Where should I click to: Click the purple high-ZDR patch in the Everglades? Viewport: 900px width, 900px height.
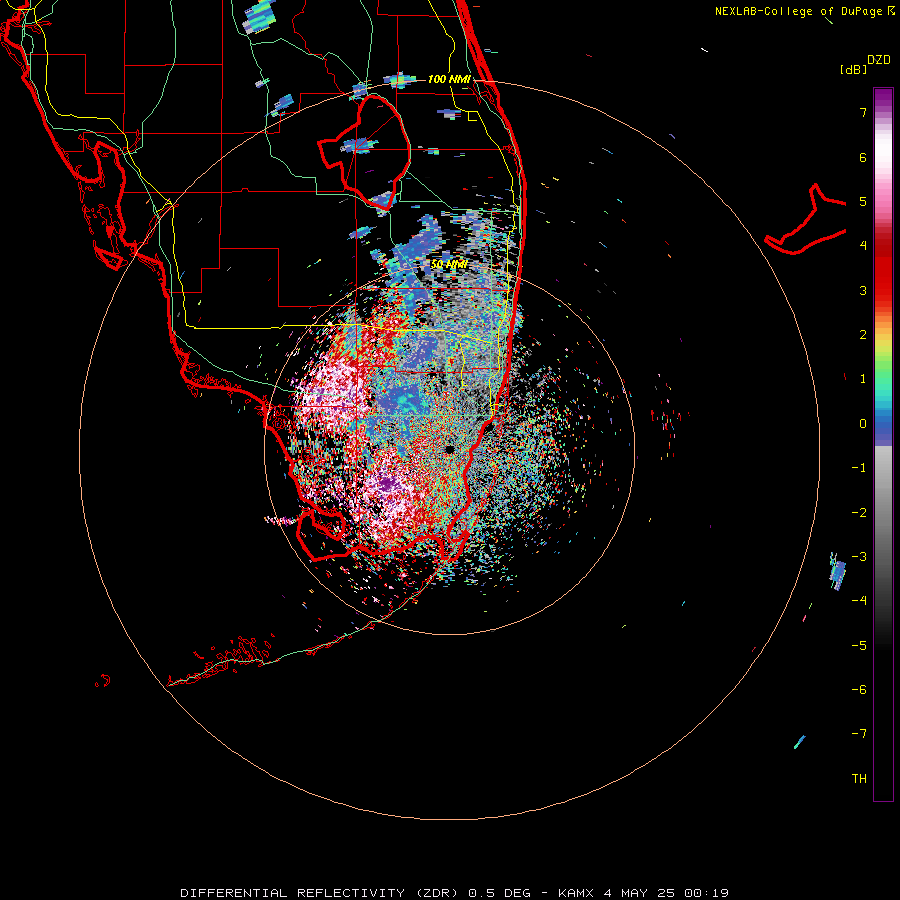tap(388, 484)
